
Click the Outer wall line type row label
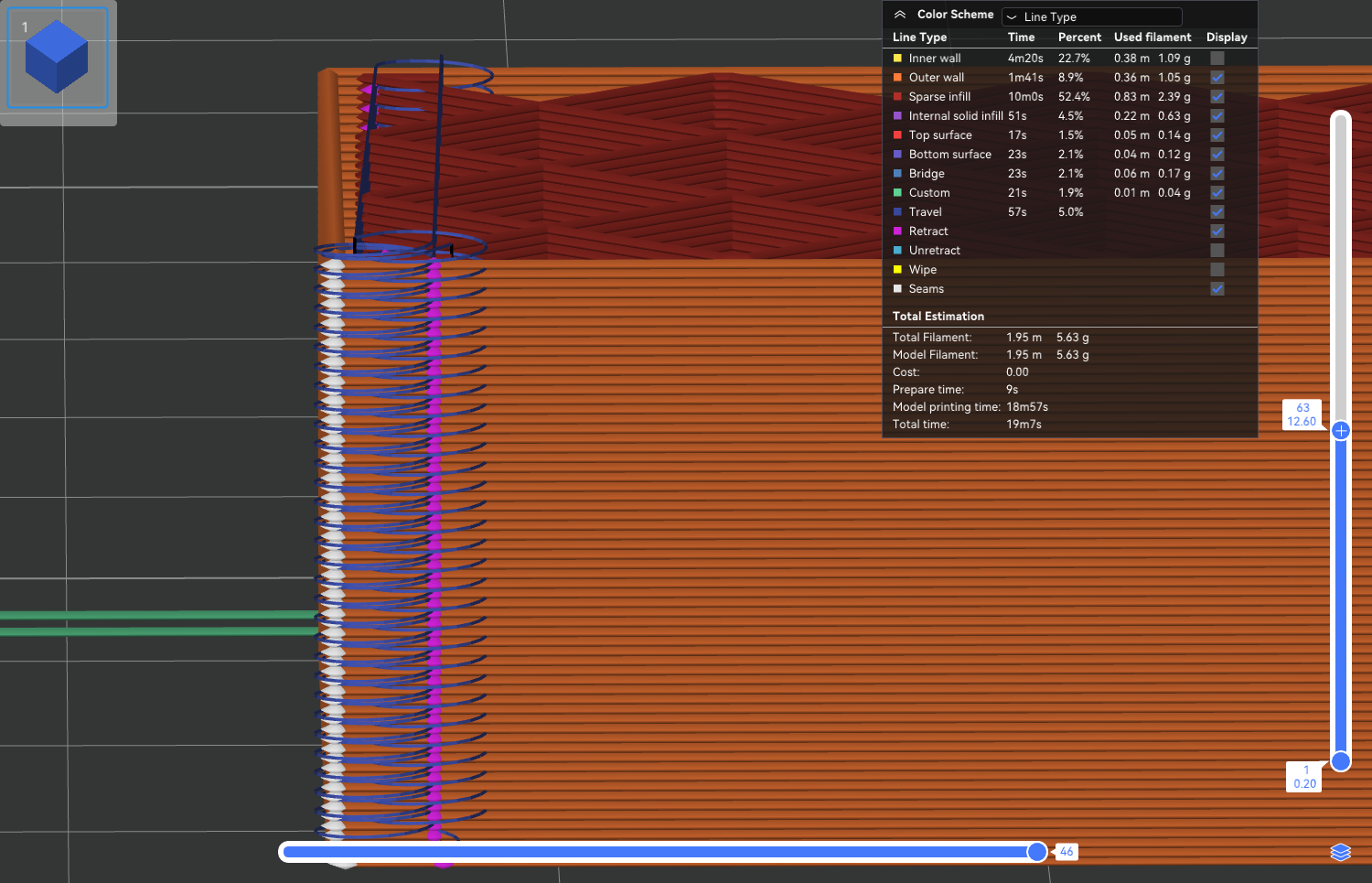point(936,78)
